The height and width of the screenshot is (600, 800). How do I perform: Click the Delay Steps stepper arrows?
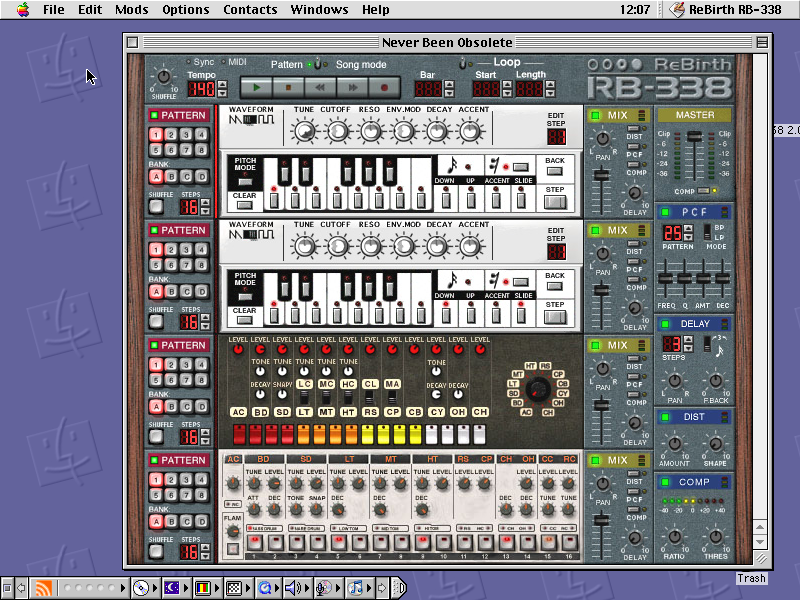pyautogui.click(x=688, y=344)
